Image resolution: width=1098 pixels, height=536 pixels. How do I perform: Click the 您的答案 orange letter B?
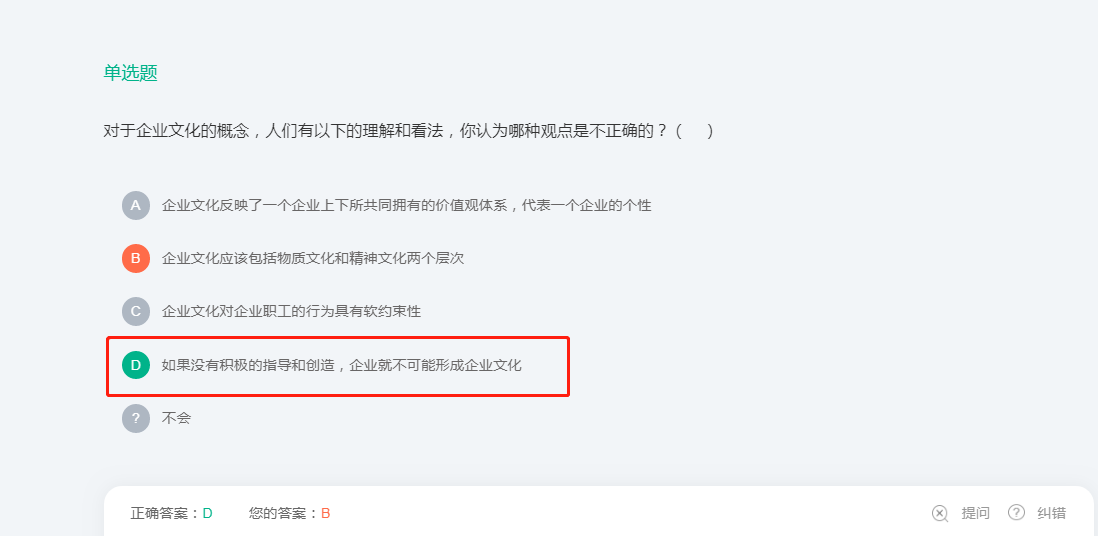(326, 514)
